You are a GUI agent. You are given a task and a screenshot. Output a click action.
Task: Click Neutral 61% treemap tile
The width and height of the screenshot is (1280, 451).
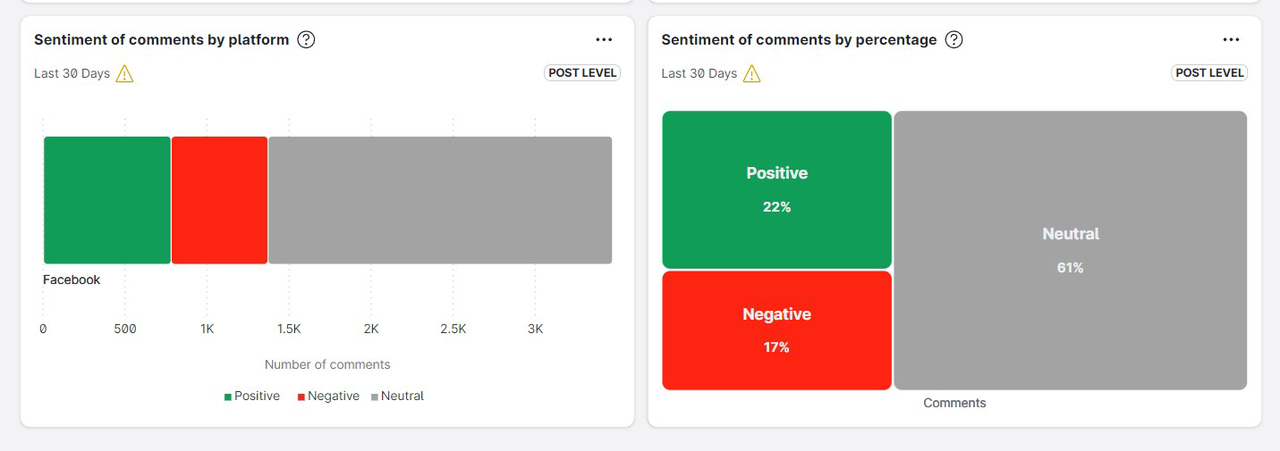click(1070, 250)
